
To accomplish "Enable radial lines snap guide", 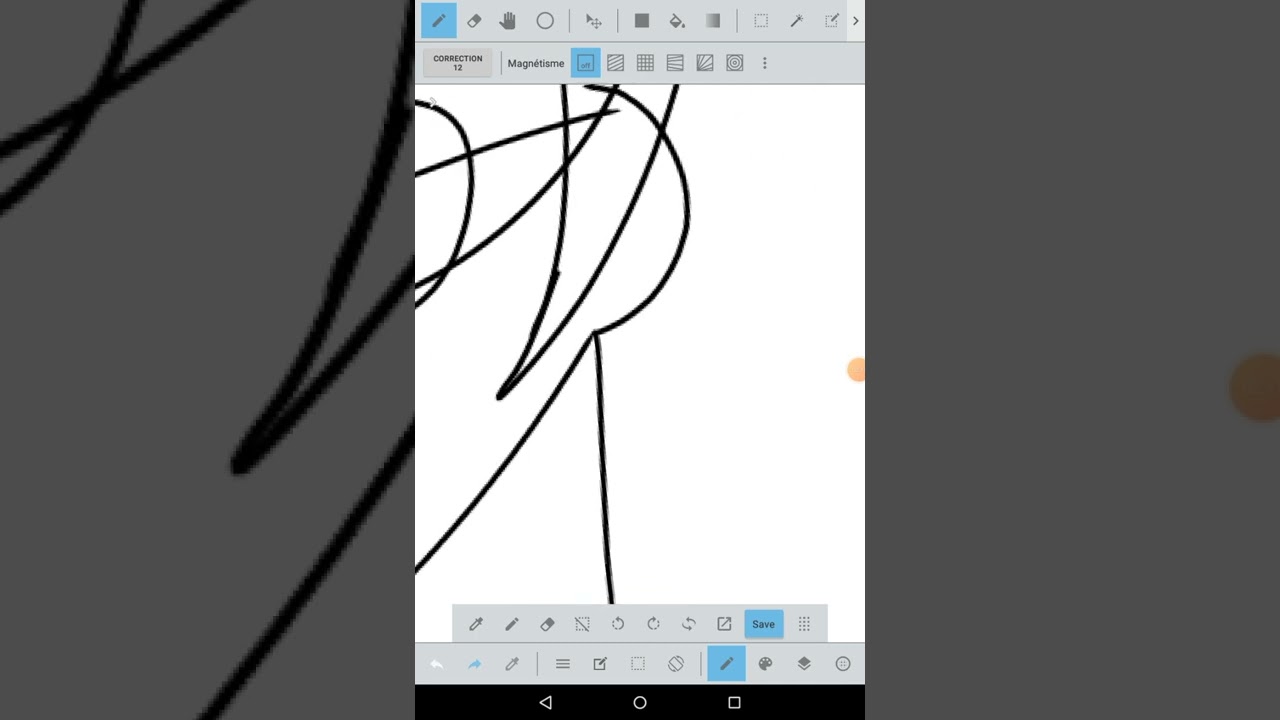I will pos(705,63).
